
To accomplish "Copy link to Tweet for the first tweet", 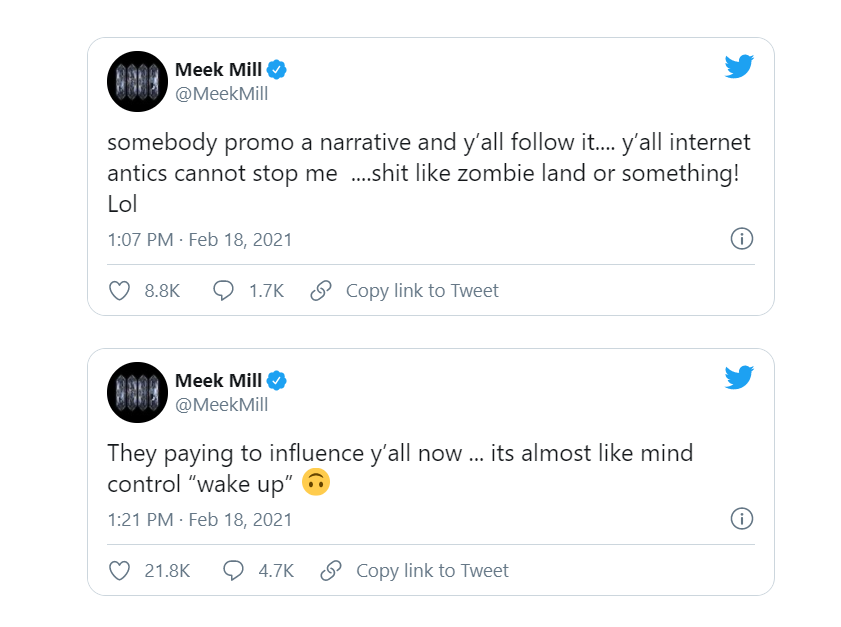I will click(x=422, y=291).
